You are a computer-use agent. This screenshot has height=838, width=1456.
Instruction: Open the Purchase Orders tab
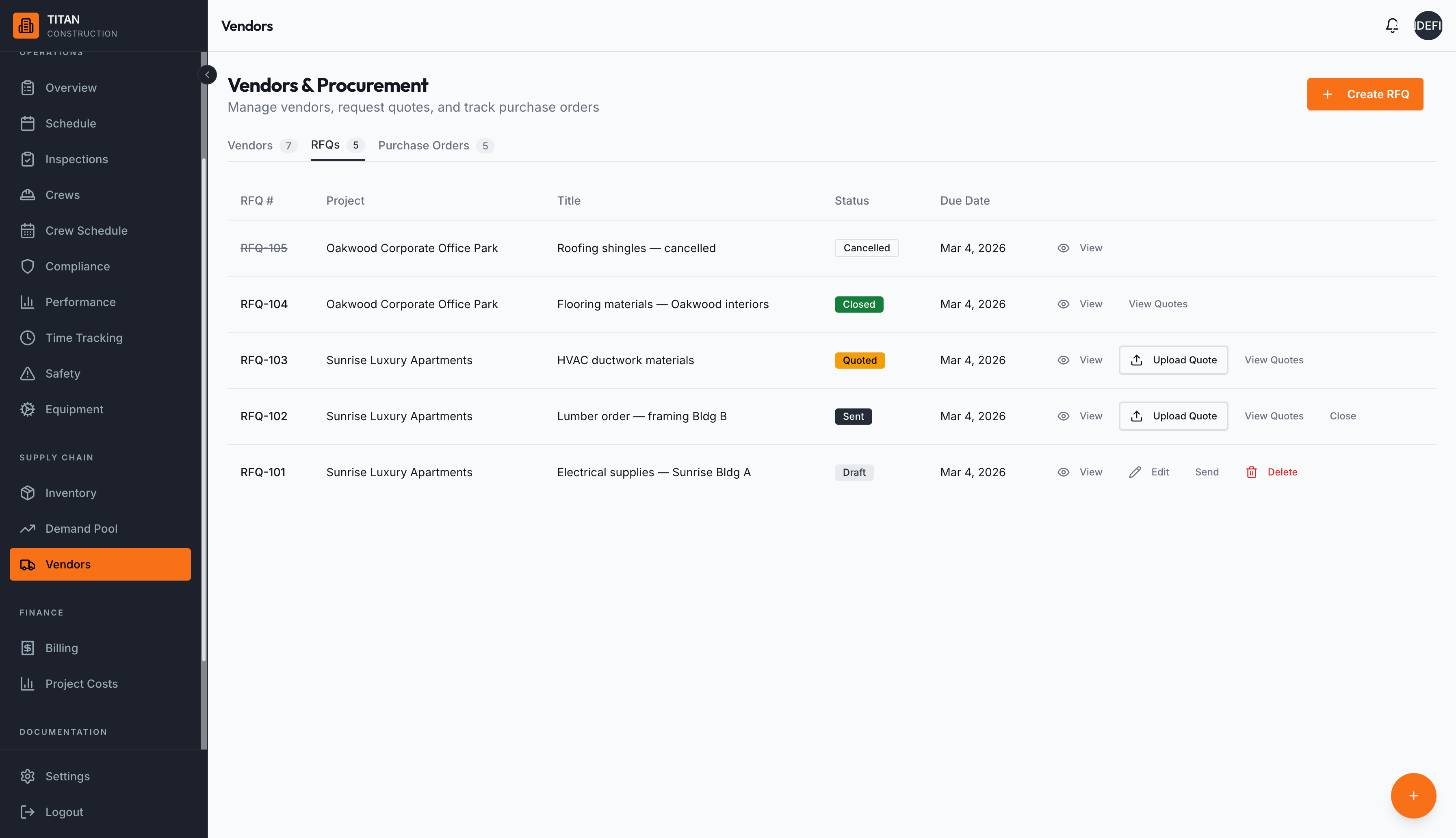436,146
